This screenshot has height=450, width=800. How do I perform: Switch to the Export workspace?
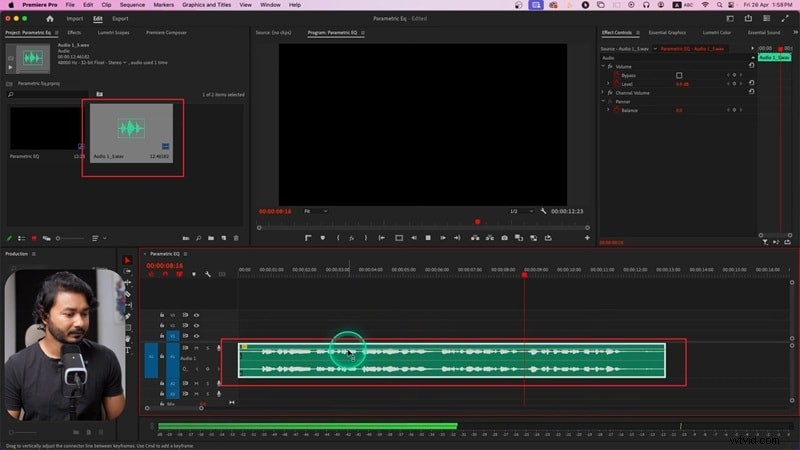(x=120, y=18)
